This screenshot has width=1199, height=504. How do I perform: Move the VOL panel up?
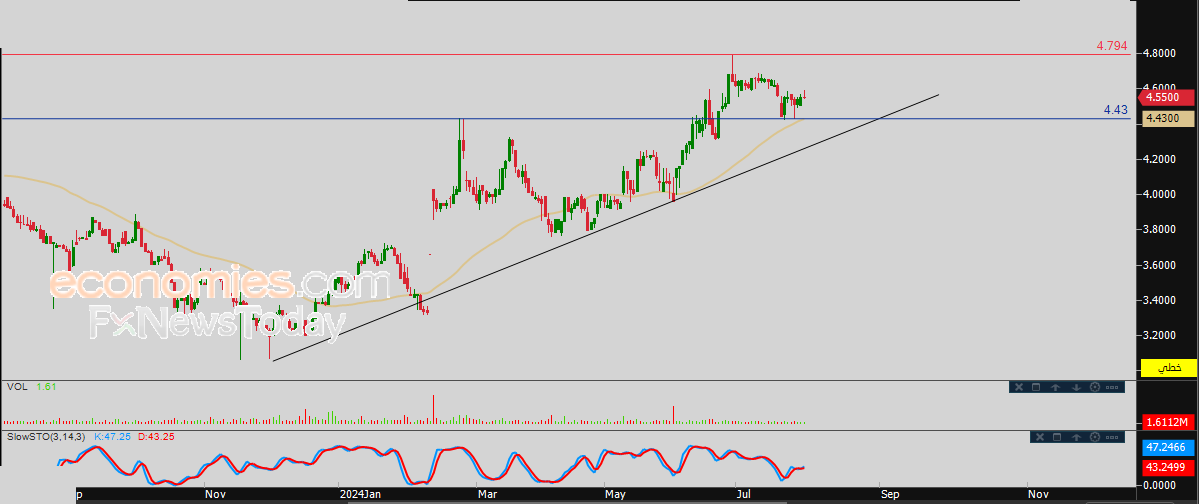1055,387
